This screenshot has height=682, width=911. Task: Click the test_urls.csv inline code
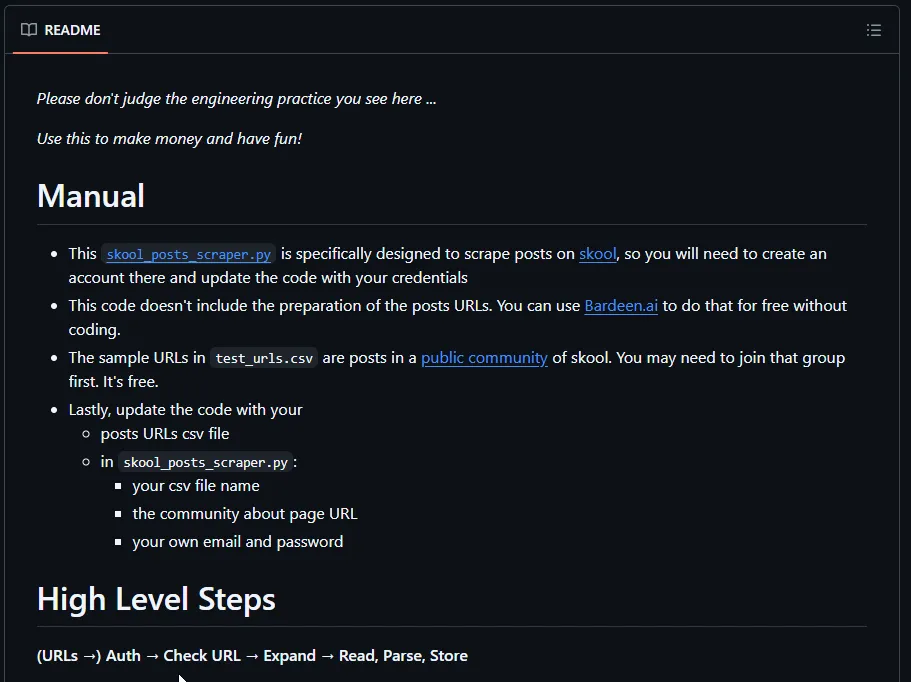[263, 358]
